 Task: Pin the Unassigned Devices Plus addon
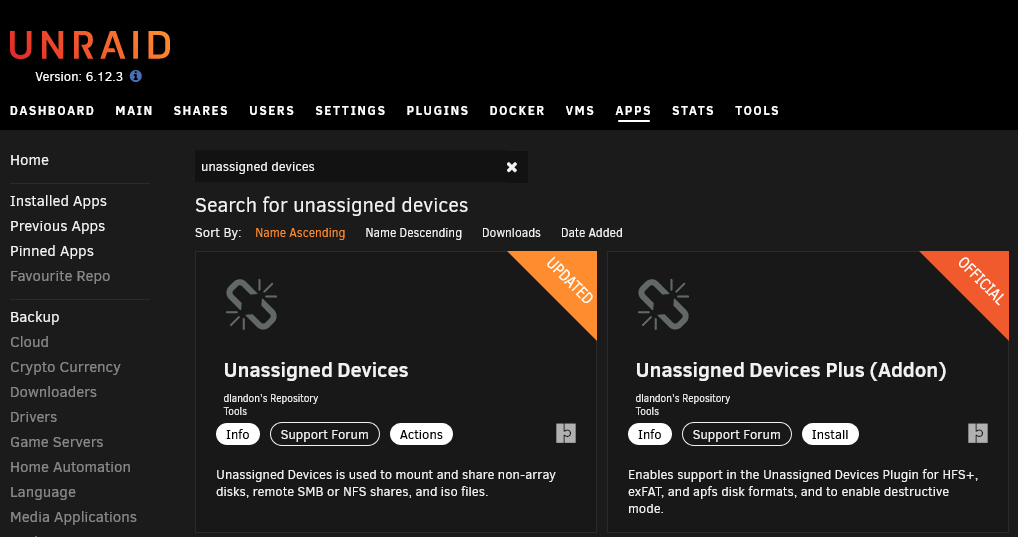coord(978,433)
